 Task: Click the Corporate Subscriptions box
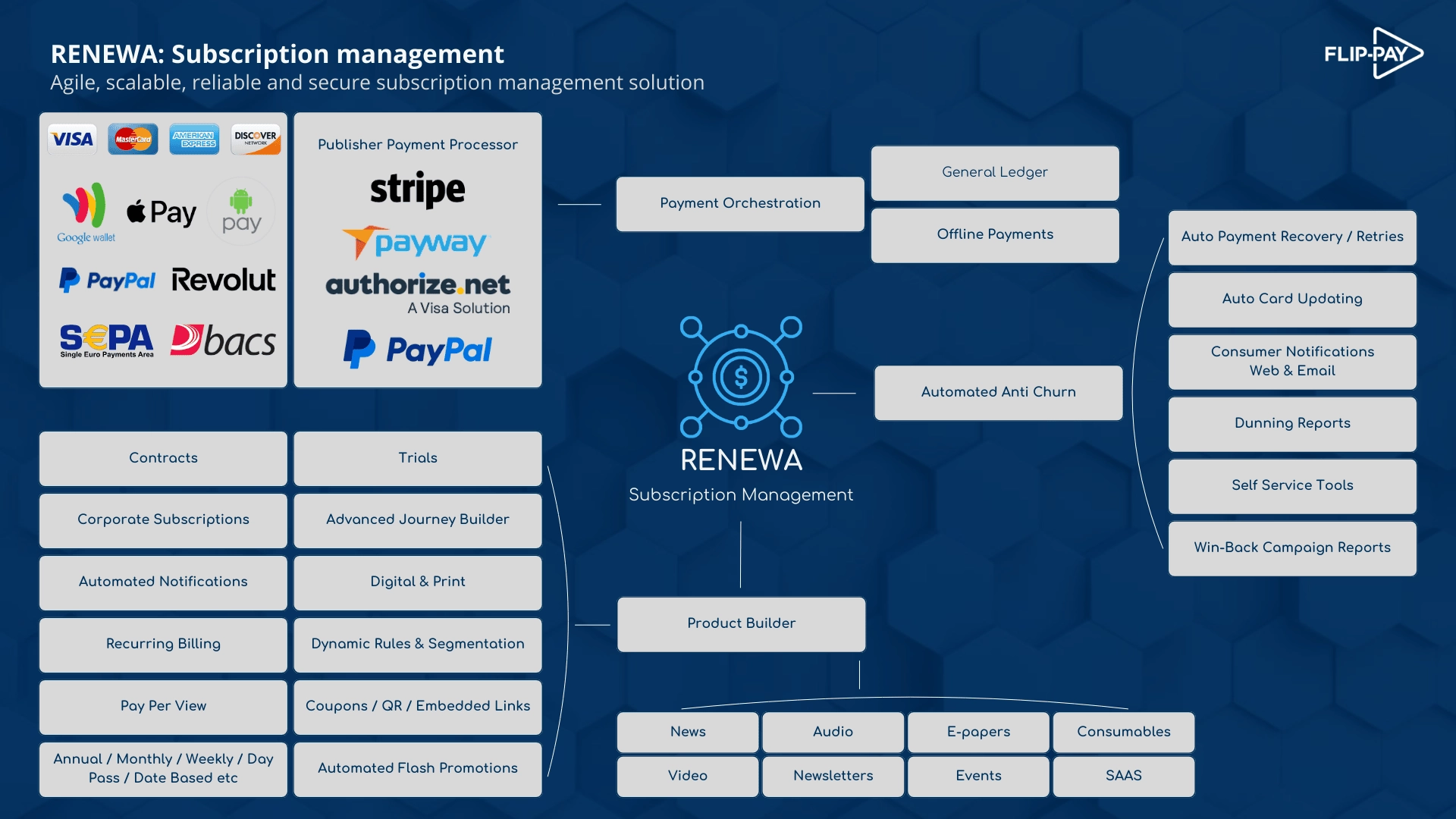pyautogui.click(x=163, y=520)
